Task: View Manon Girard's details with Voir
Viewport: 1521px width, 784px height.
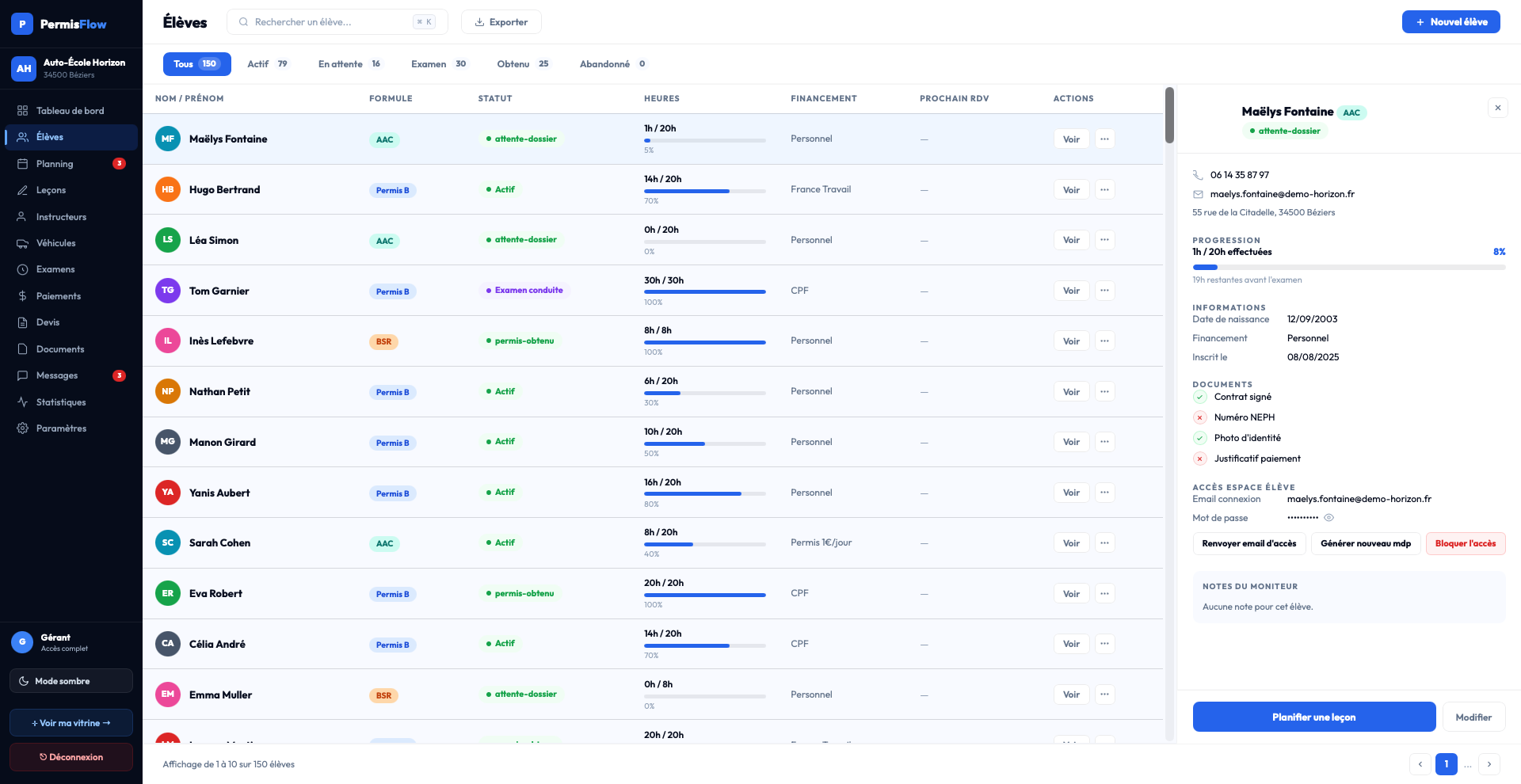Action: coord(1071,442)
